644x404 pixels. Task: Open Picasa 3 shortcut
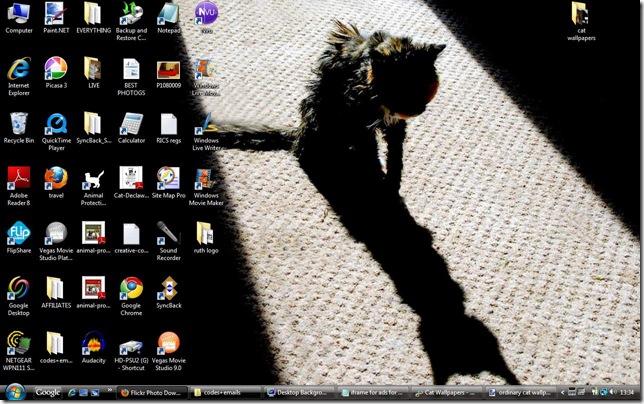coord(56,73)
